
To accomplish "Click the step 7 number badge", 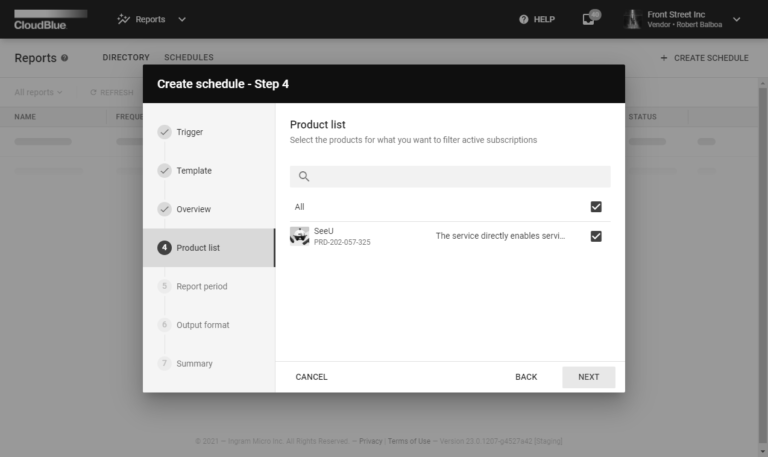I will (x=165, y=363).
